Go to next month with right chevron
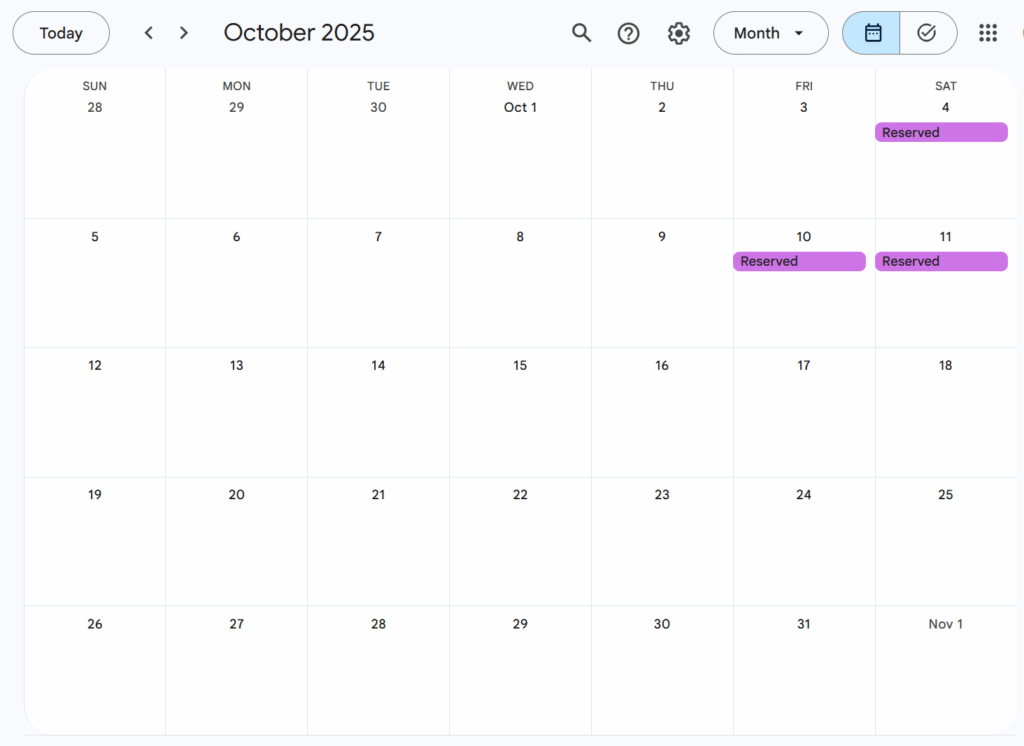The height and width of the screenshot is (746, 1024). pyautogui.click(x=184, y=33)
